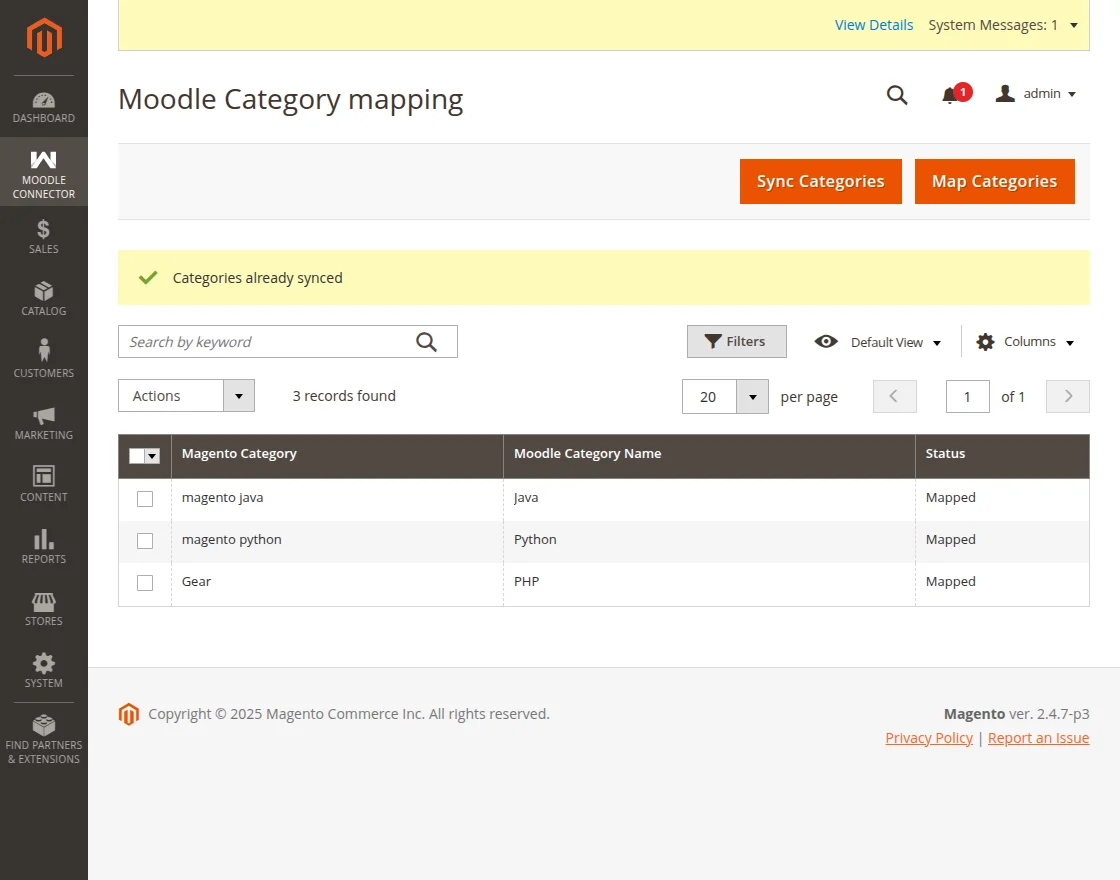Click the Mapped status in PHP row
This screenshot has width=1120, height=880.
click(951, 581)
